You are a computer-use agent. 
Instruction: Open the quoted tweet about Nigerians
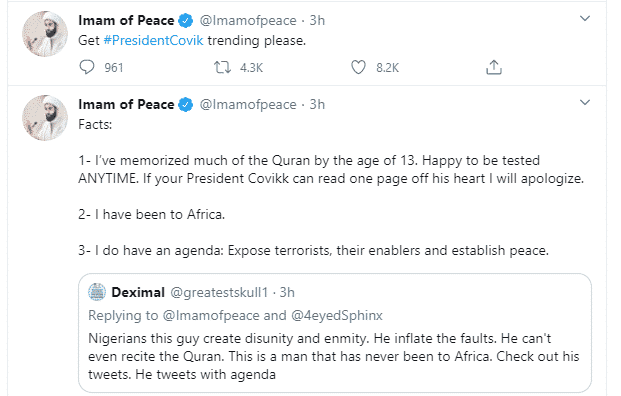click(x=335, y=333)
